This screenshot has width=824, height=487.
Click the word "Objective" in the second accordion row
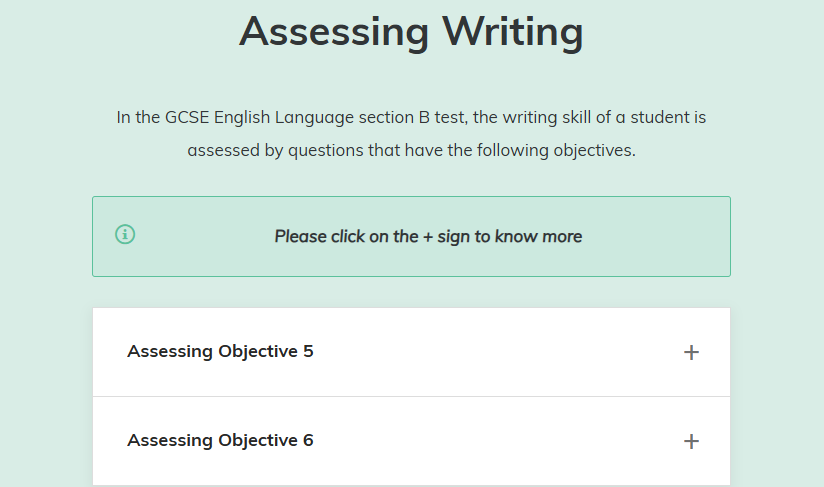257,441
